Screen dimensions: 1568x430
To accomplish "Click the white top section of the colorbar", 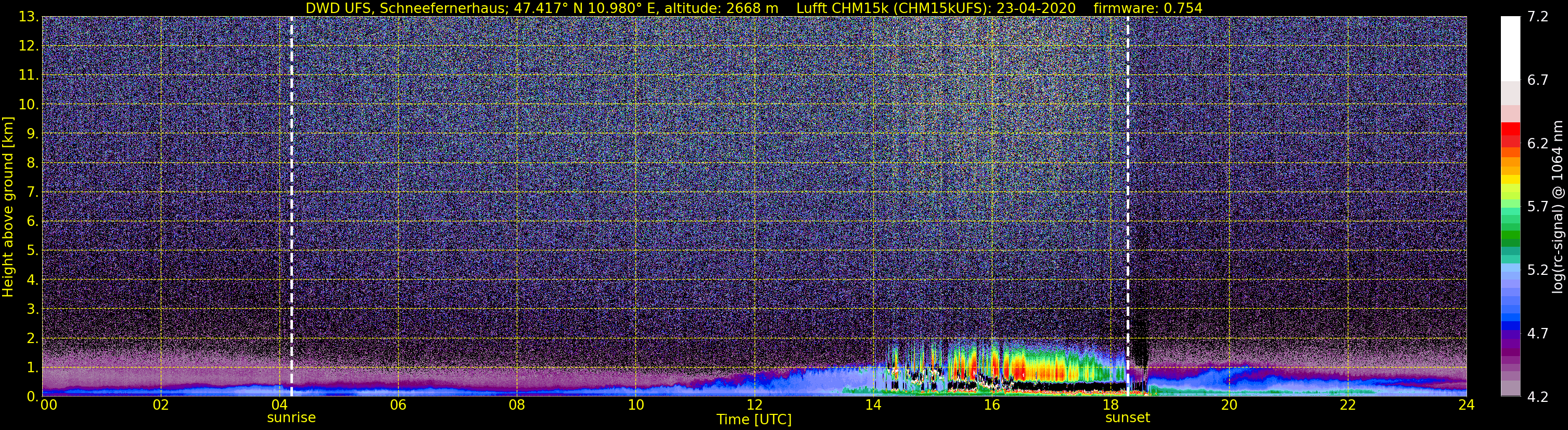I will (1510, 49).
